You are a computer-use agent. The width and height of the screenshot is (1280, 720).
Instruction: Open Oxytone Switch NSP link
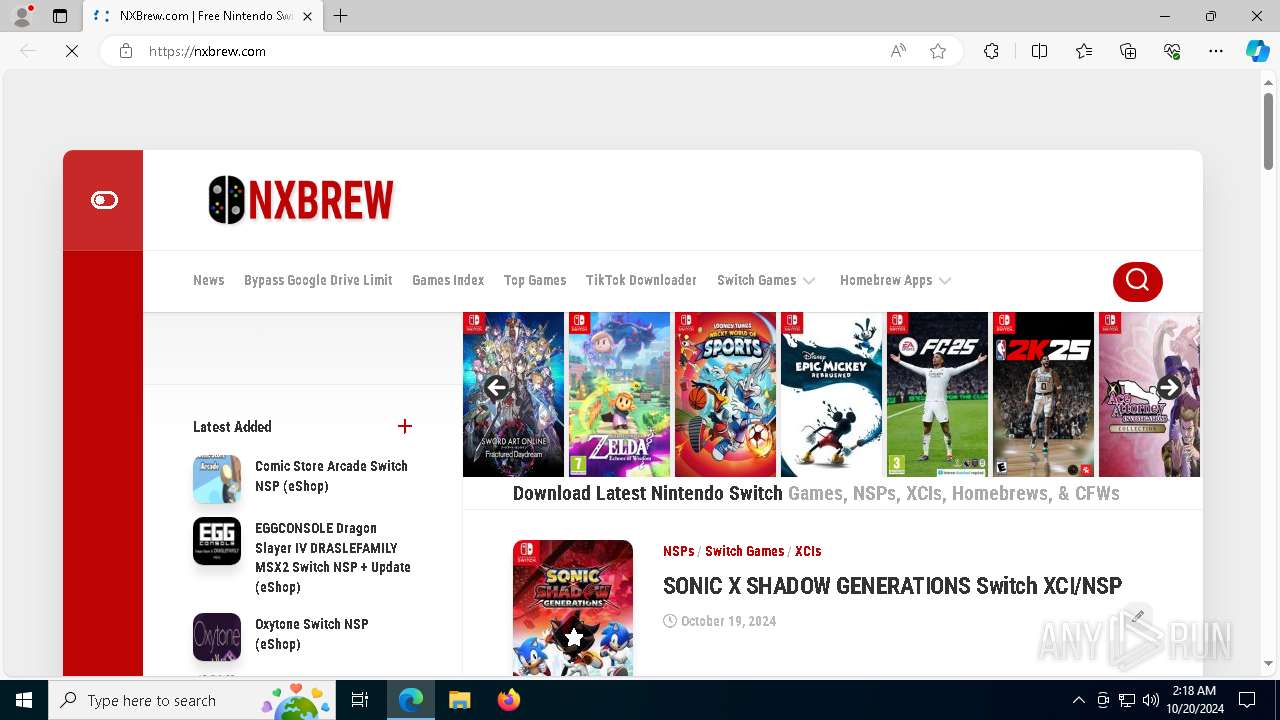pos(312,634)
